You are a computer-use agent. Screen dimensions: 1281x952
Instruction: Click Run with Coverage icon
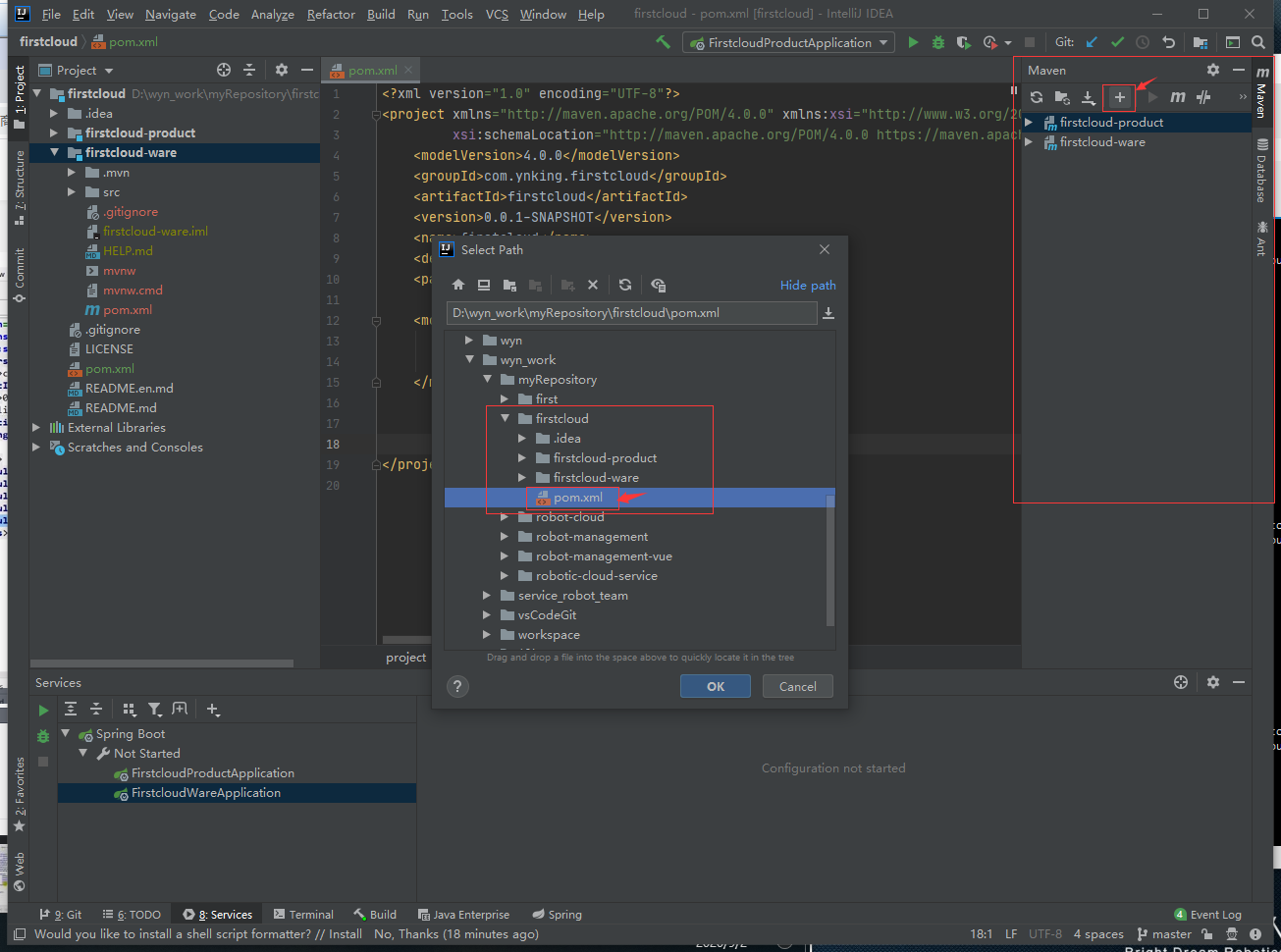tap(964, 42)
